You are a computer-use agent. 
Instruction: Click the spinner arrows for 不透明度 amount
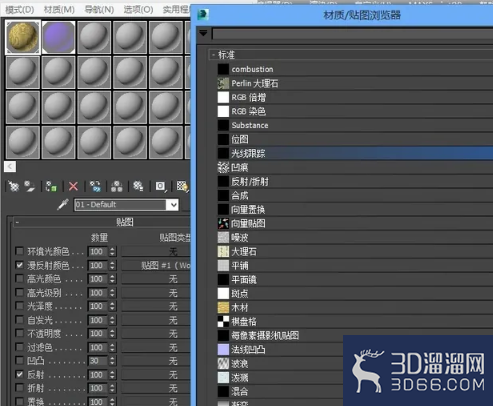[x=112, y=334]
